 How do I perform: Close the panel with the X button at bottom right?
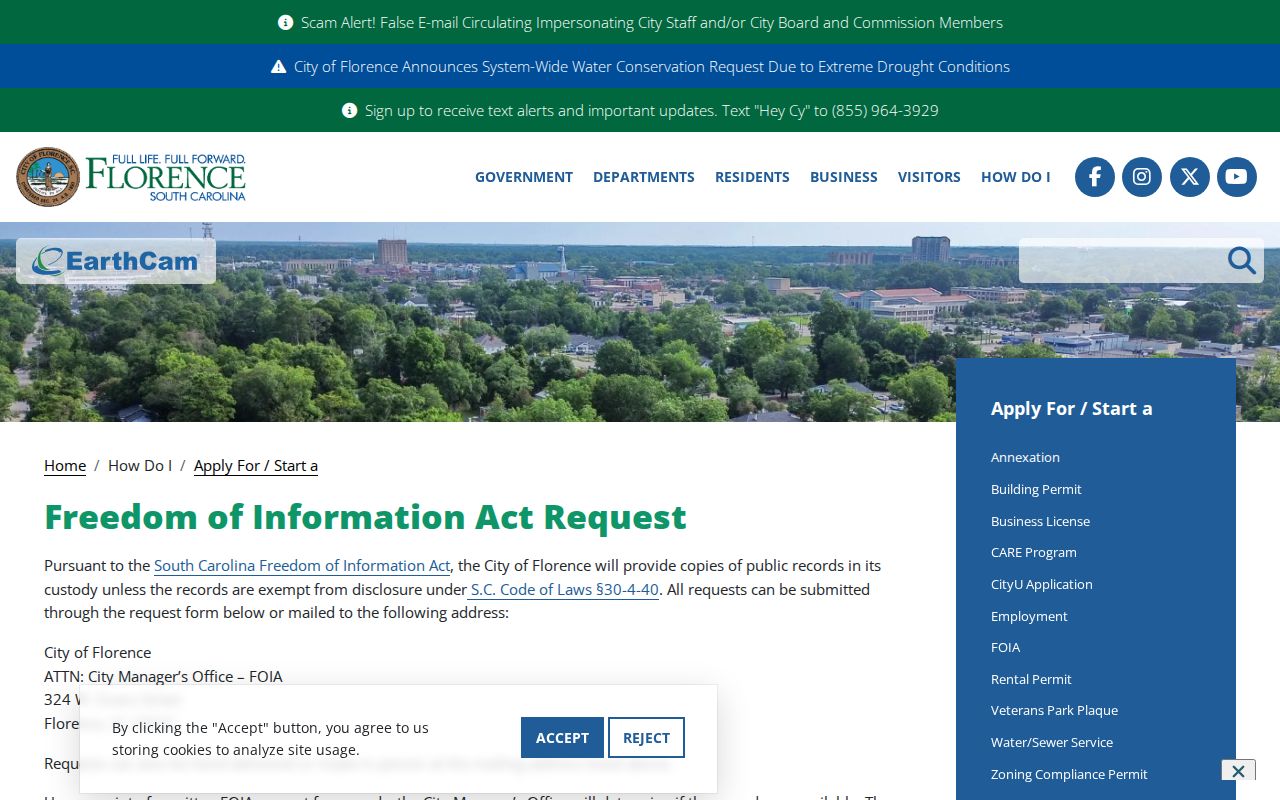(1238, 771)
